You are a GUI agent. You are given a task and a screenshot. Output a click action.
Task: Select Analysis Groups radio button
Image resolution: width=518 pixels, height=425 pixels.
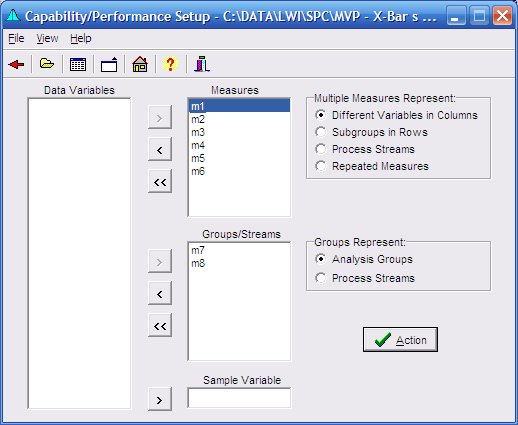(x=364, y=259)
